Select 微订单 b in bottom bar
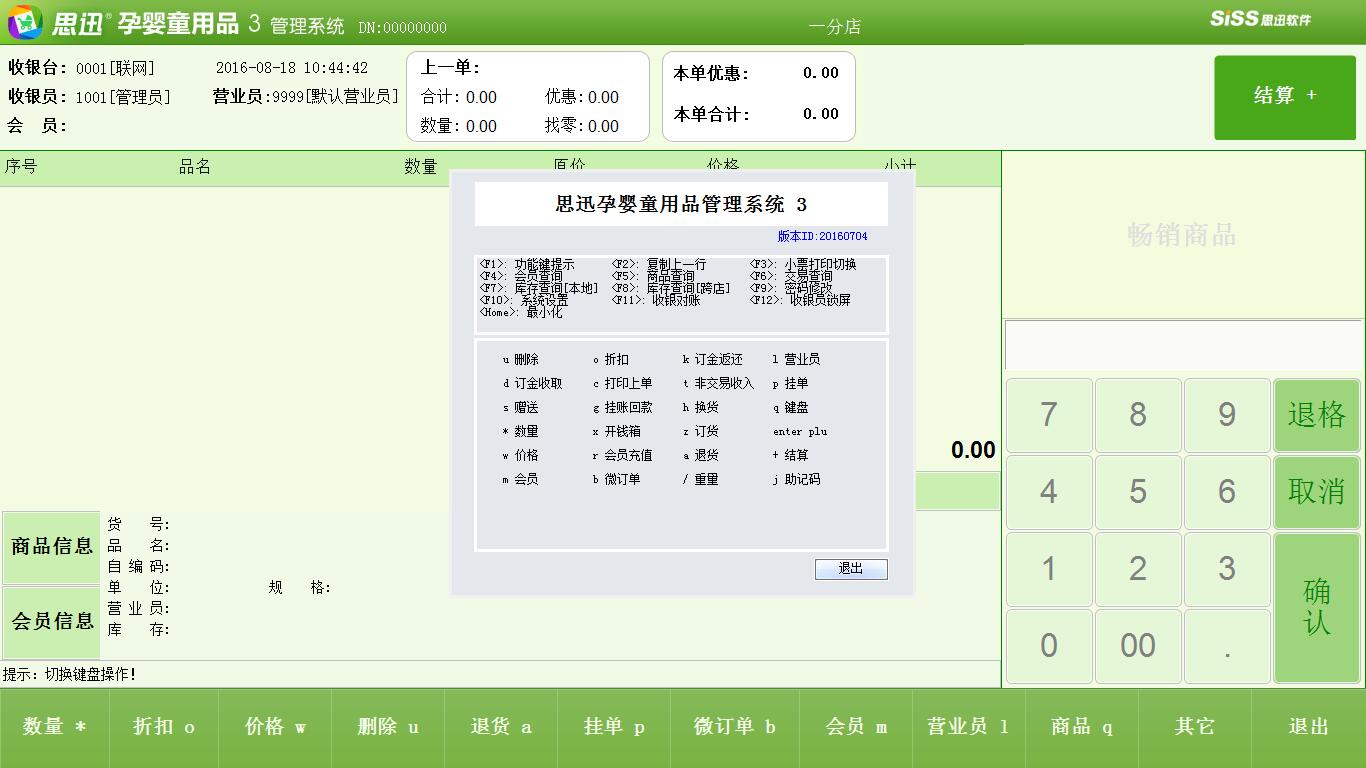The width and height of the screenshot is (1366, 768). 735,727
